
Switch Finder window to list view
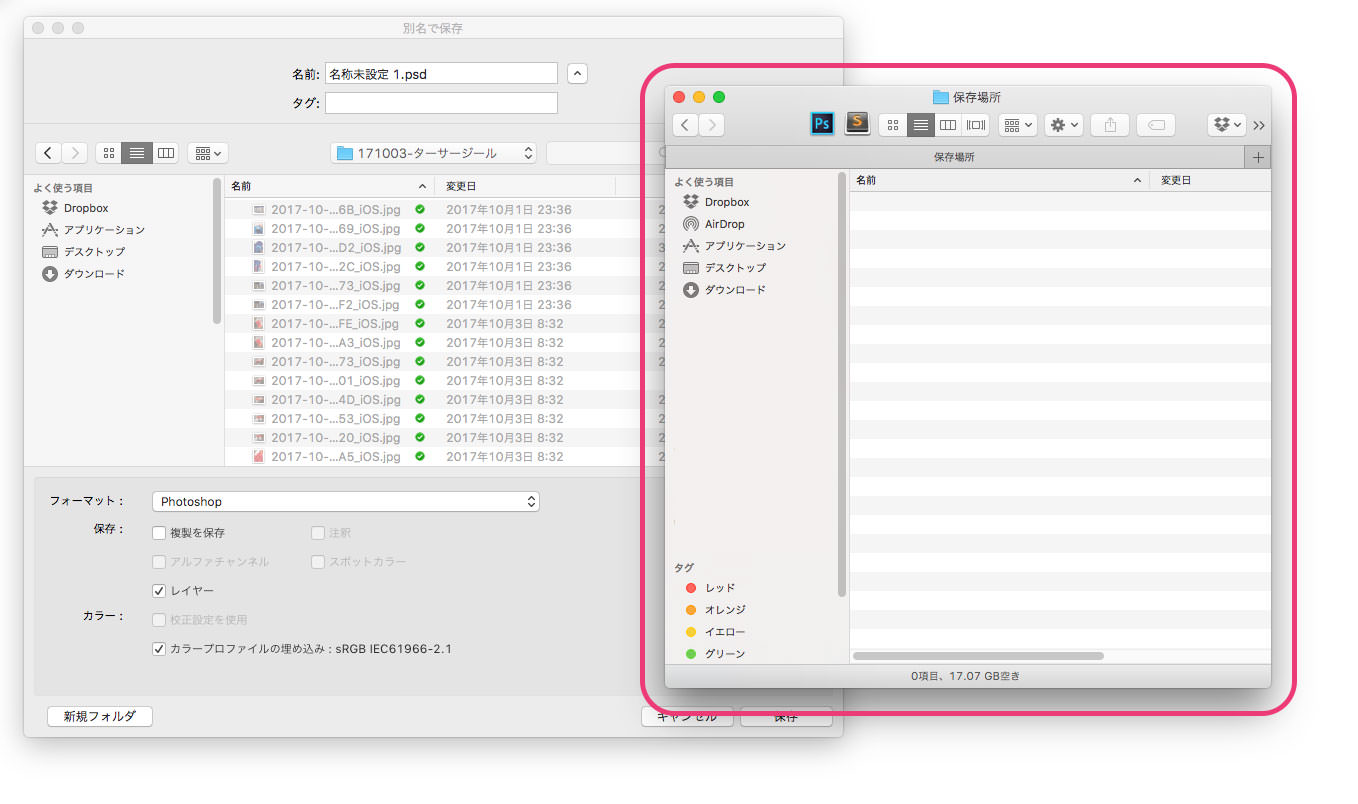[921, 125]
